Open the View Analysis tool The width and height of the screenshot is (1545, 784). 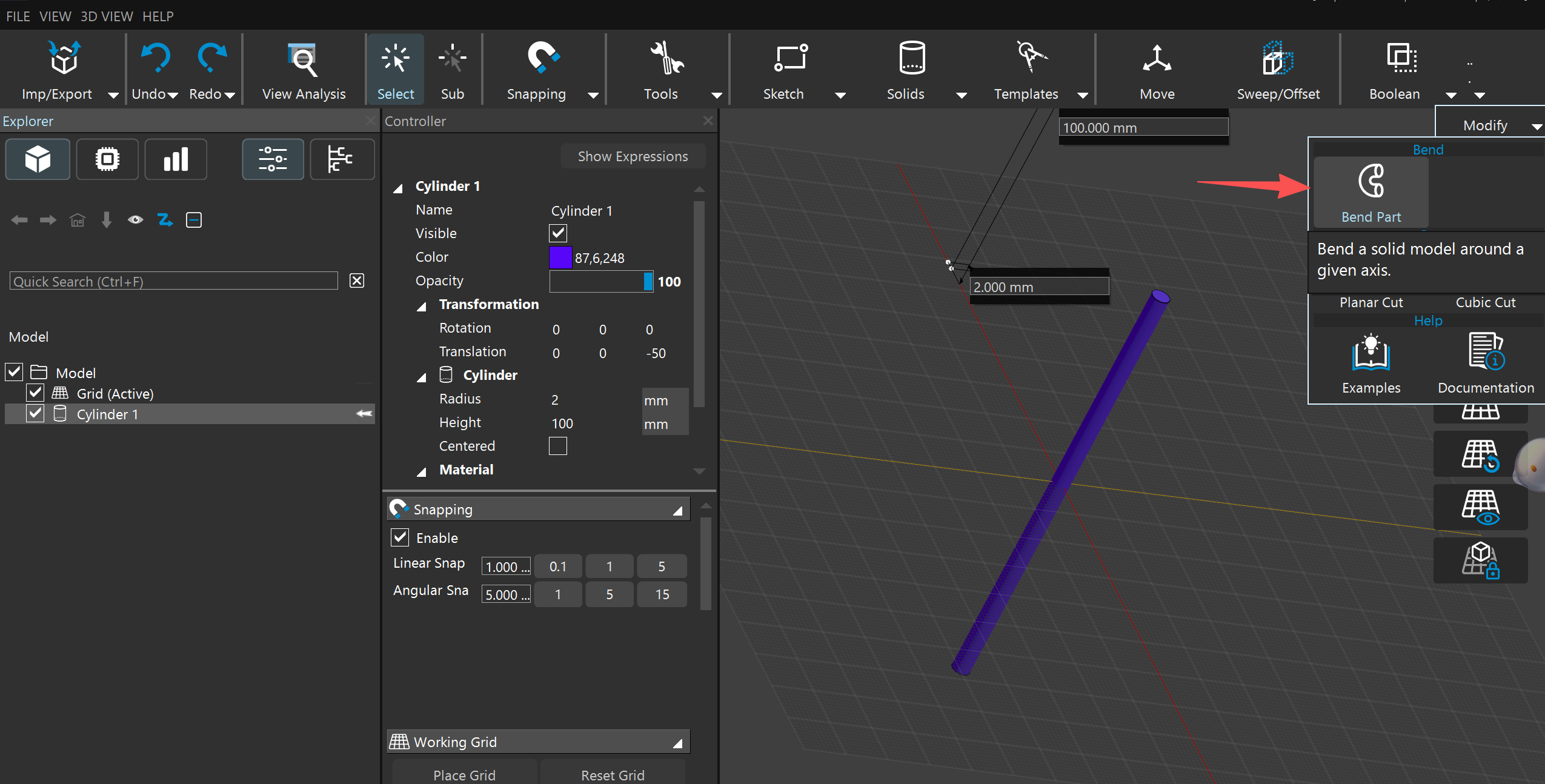pyautogui.click(x=304, y=61)
